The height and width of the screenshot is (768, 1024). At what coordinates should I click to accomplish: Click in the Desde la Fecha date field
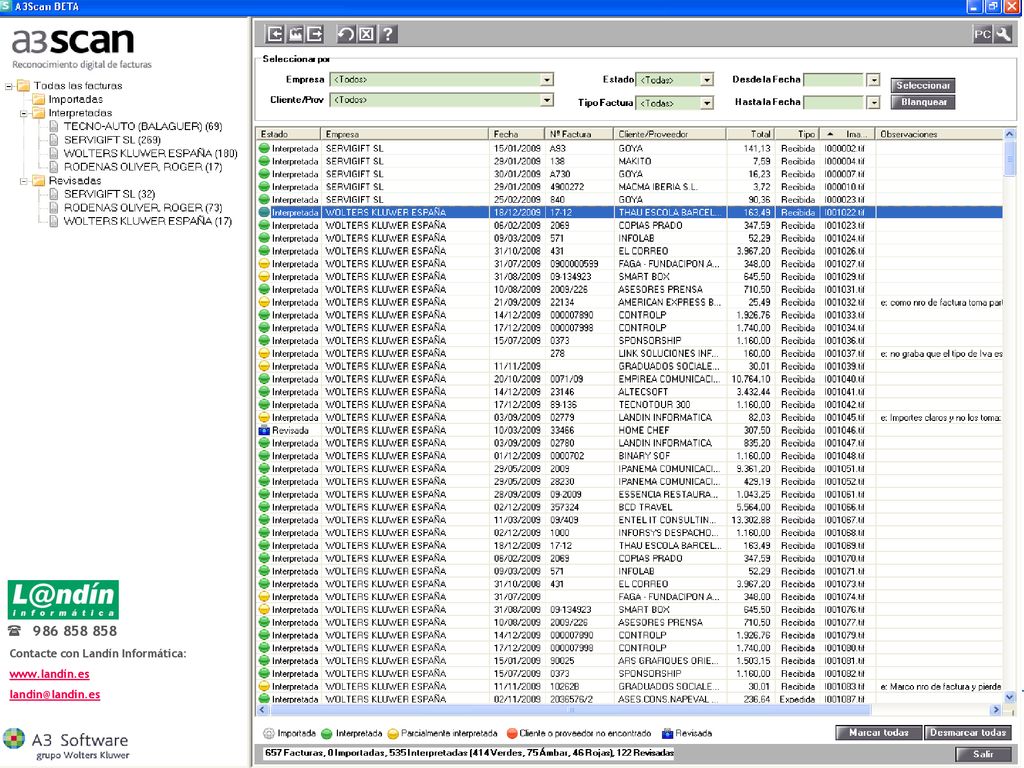[x=833, y=80]
